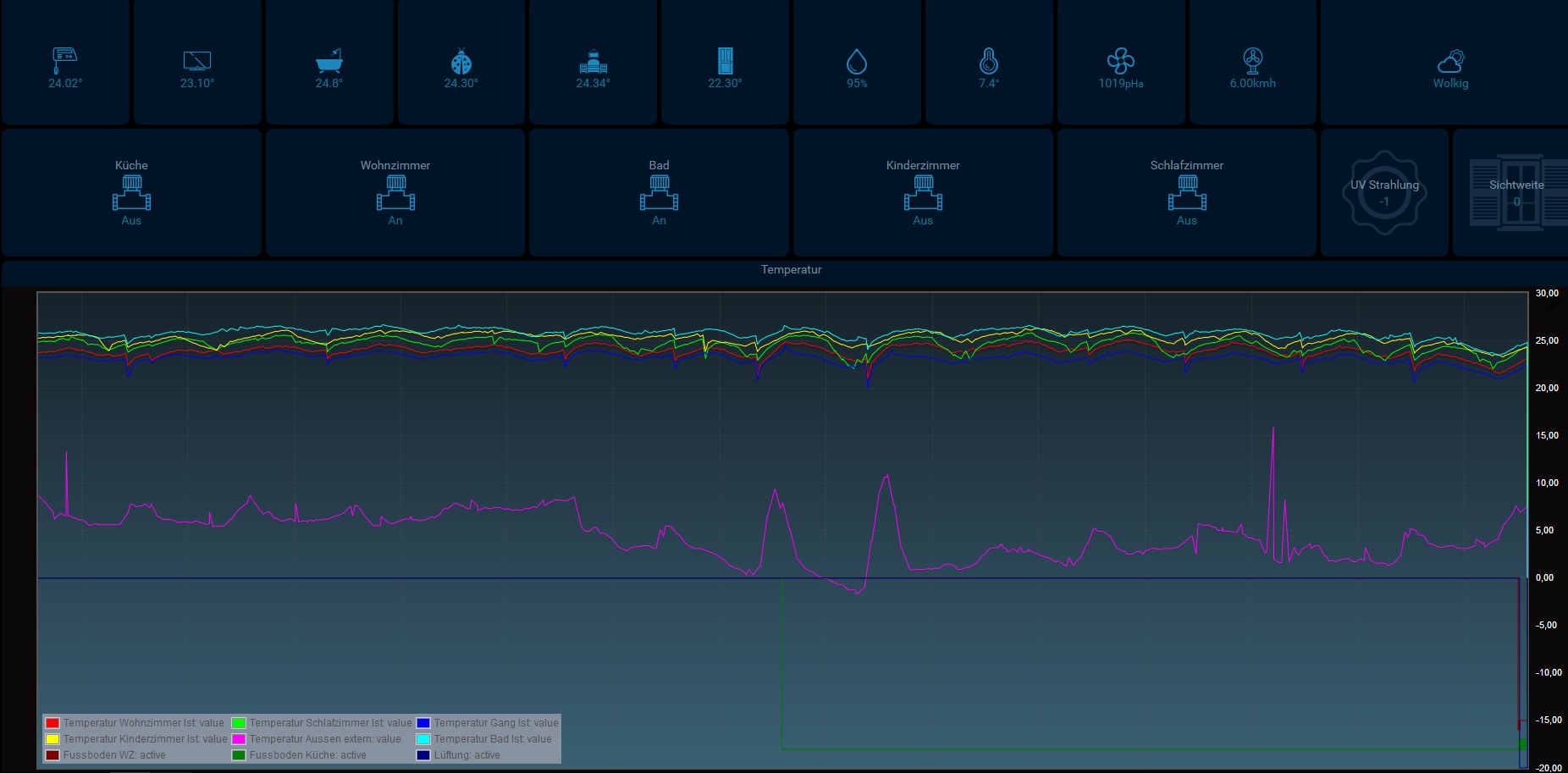Toggle the Wohnzimmer radiator valve
This screenshot has width=1568, height=773.
(395, 193)
